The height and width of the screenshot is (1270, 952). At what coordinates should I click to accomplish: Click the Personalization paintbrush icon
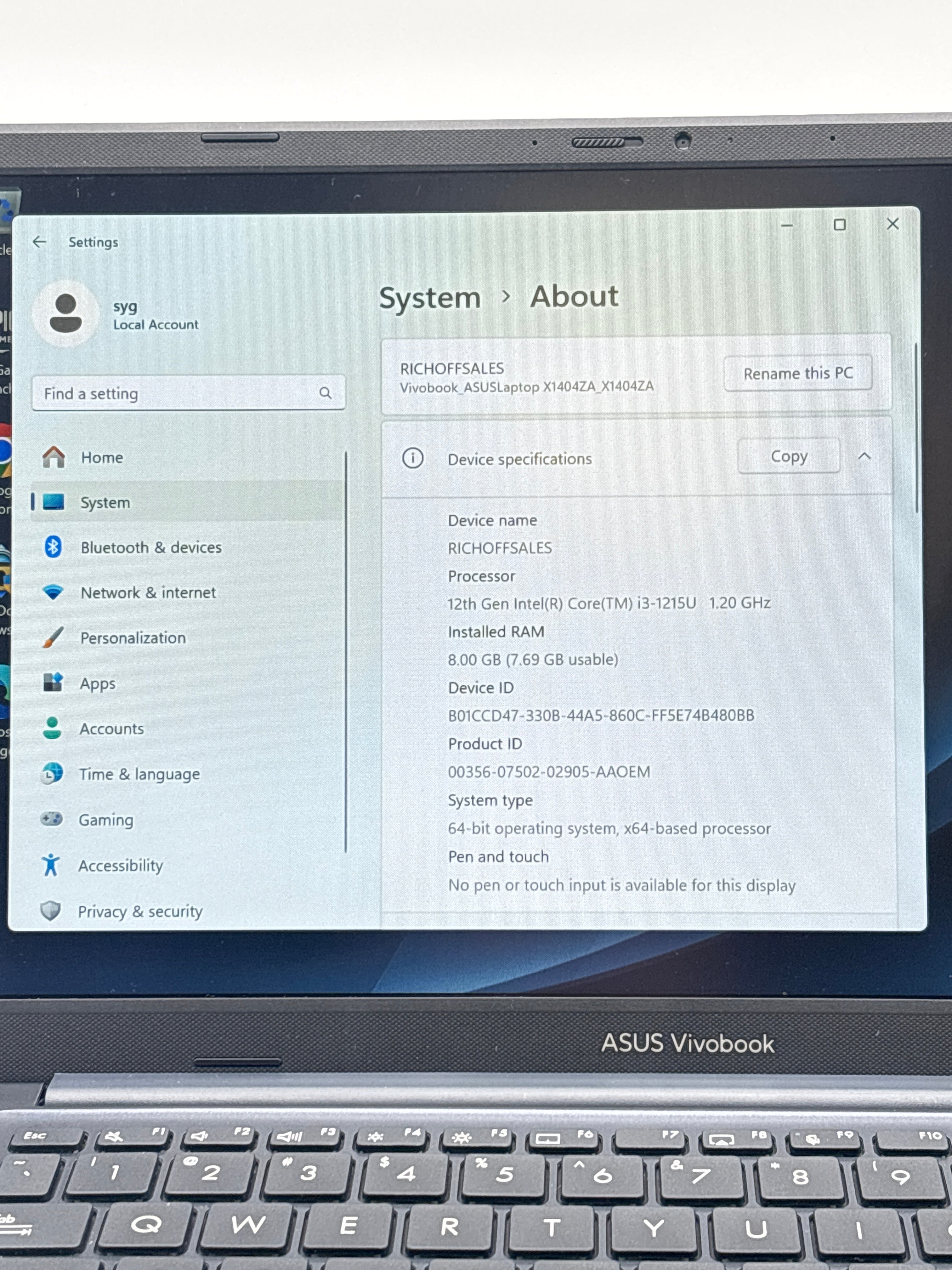pyautogui.click(x=53, y=637)
